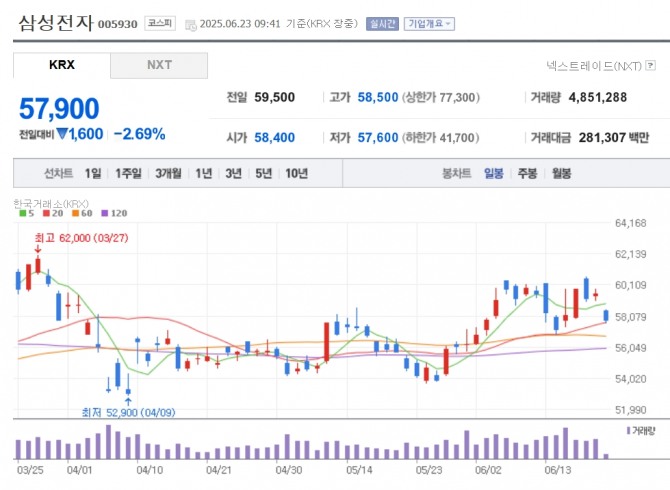Screen dimensions: 670x490
Task: Click the -2.69% change value
Action: point(139,134)
